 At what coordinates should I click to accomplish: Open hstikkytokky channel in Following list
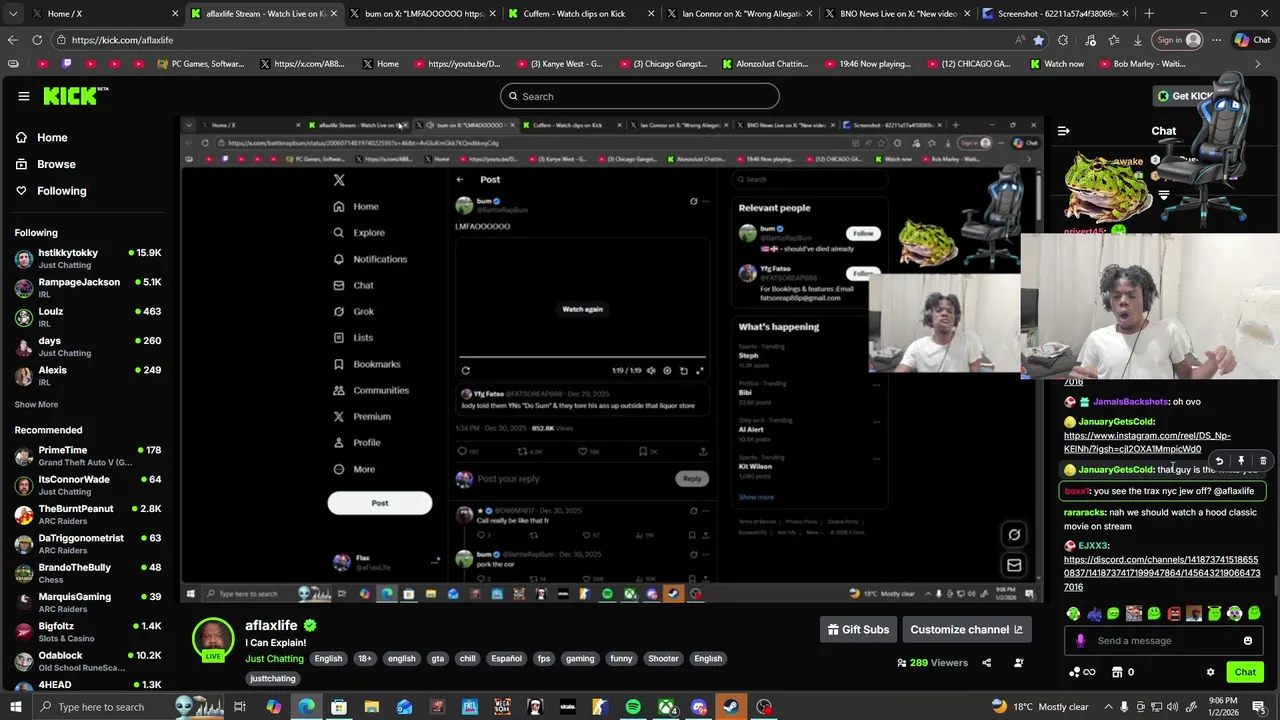(x=88, y=259)
